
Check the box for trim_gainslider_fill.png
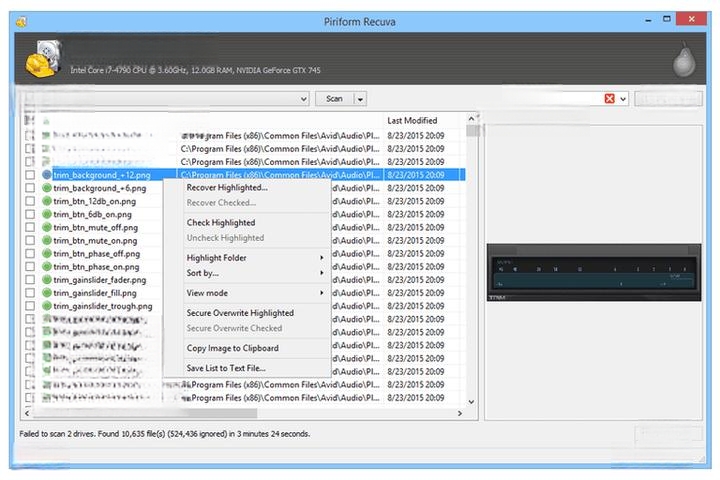pos(30,293)
